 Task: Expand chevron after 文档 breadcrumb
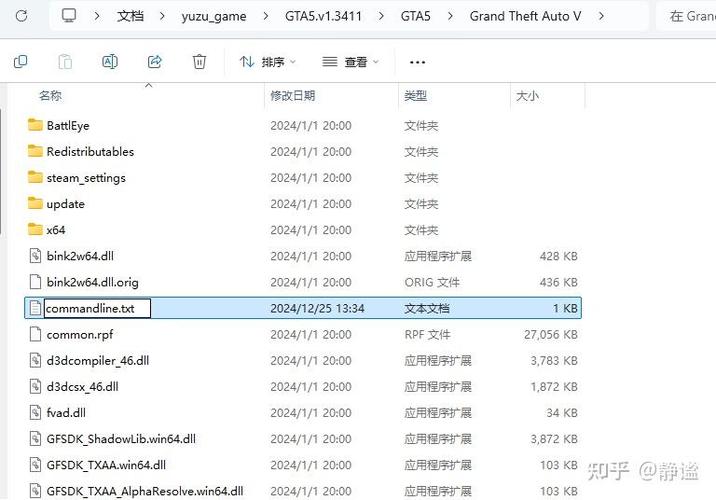(x=162, y=16)
